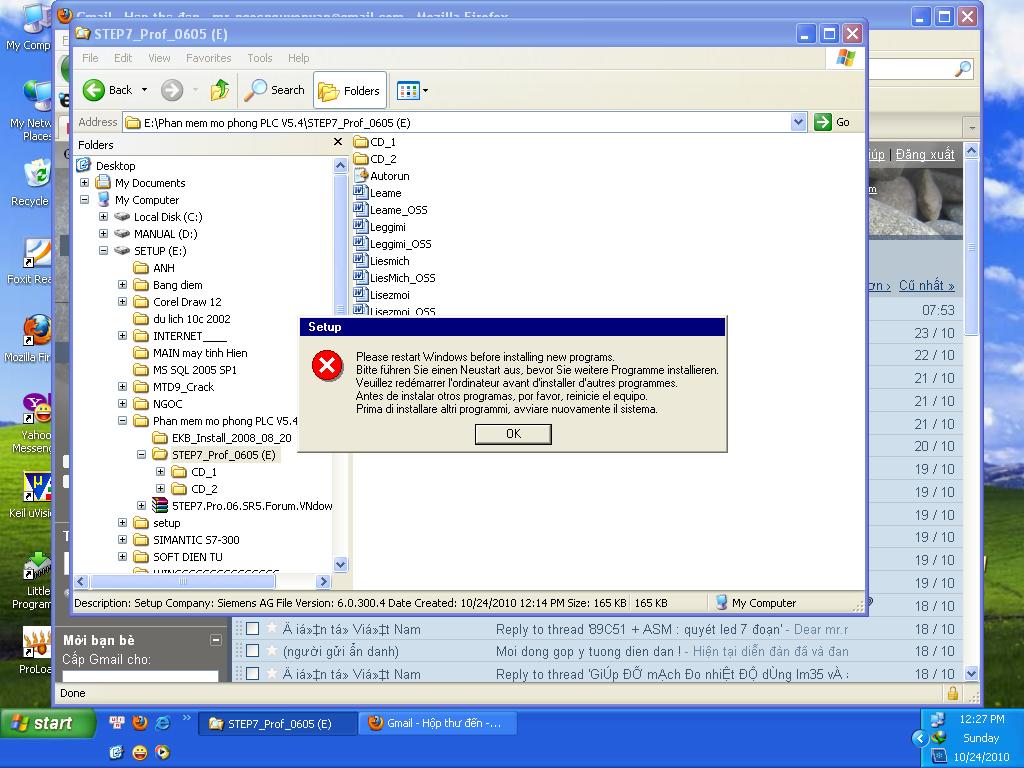
Task: Select SIMANTIC S7-300 folder
Action: (196, 539)
